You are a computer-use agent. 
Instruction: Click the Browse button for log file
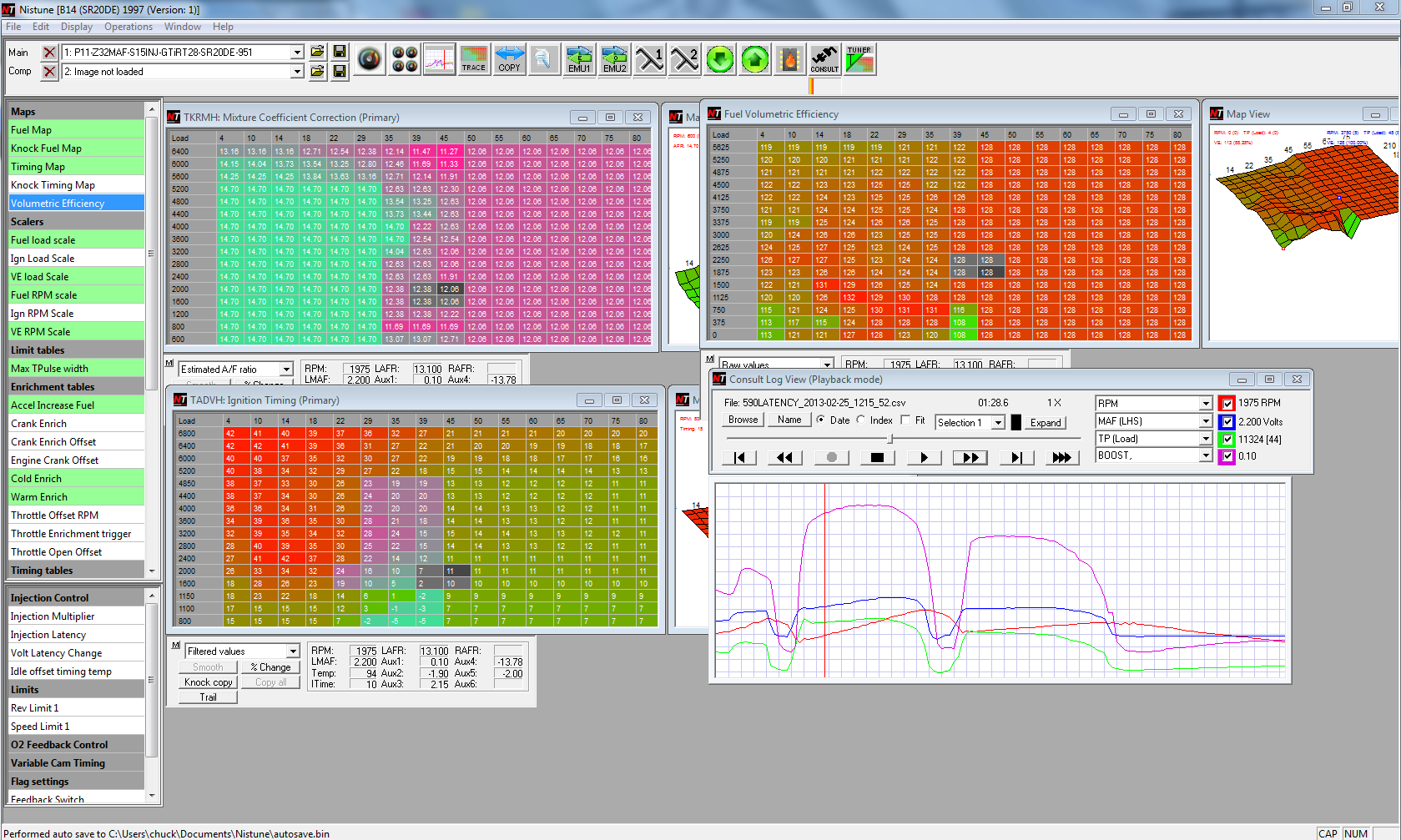(x=743, y=420)
